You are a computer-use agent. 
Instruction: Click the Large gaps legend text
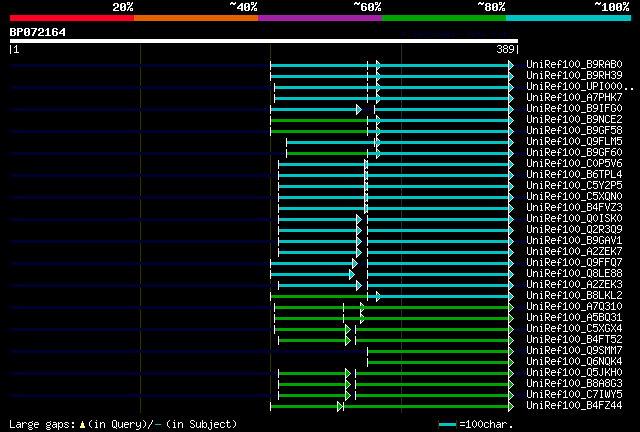coord(123,424)
